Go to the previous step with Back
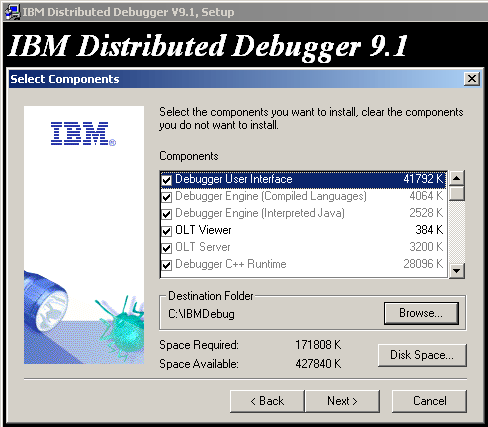The image size is (488, 427). tap(267, 401)
